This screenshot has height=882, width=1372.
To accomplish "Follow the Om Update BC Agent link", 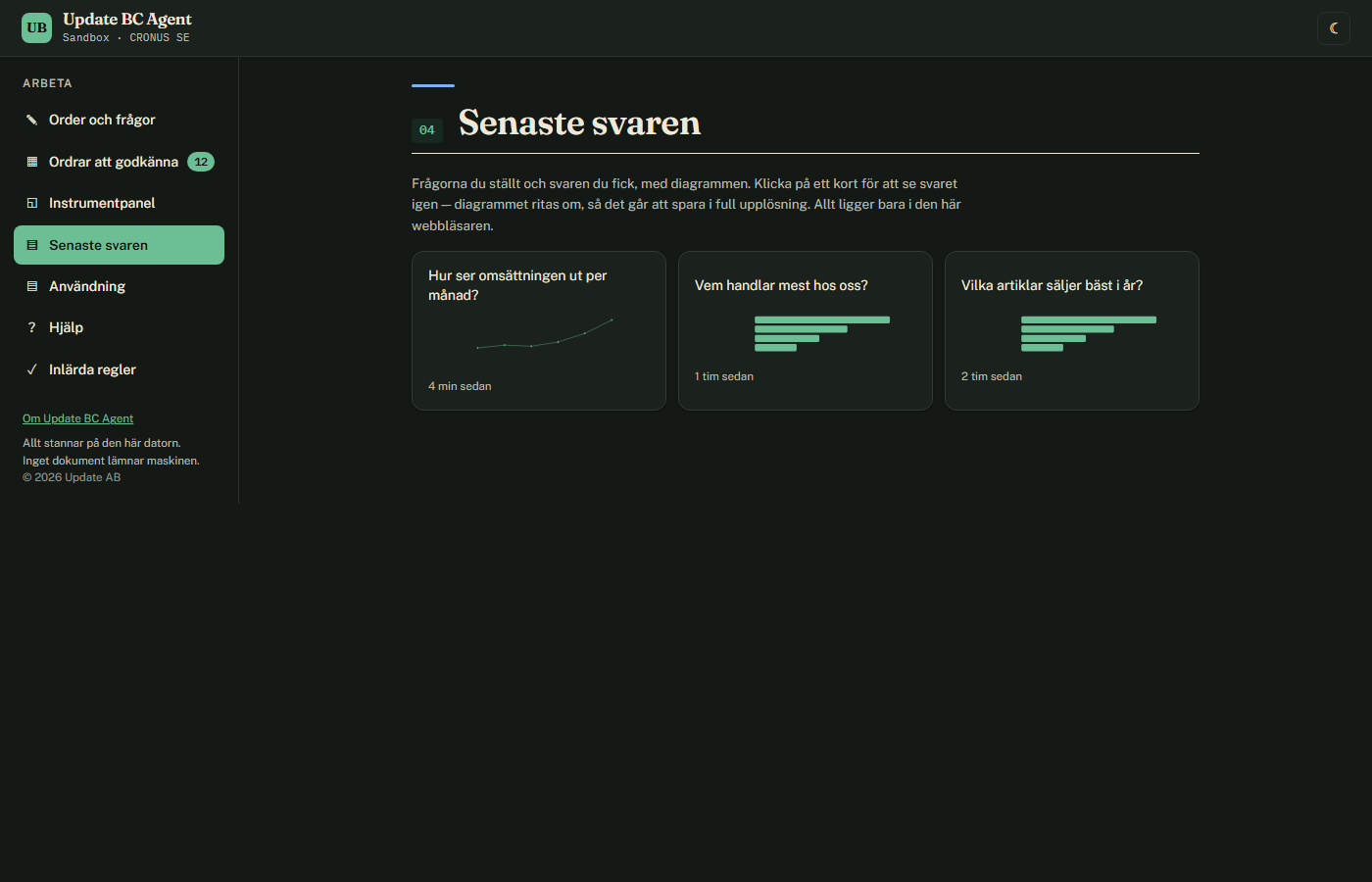I will [x=77, y=418].
